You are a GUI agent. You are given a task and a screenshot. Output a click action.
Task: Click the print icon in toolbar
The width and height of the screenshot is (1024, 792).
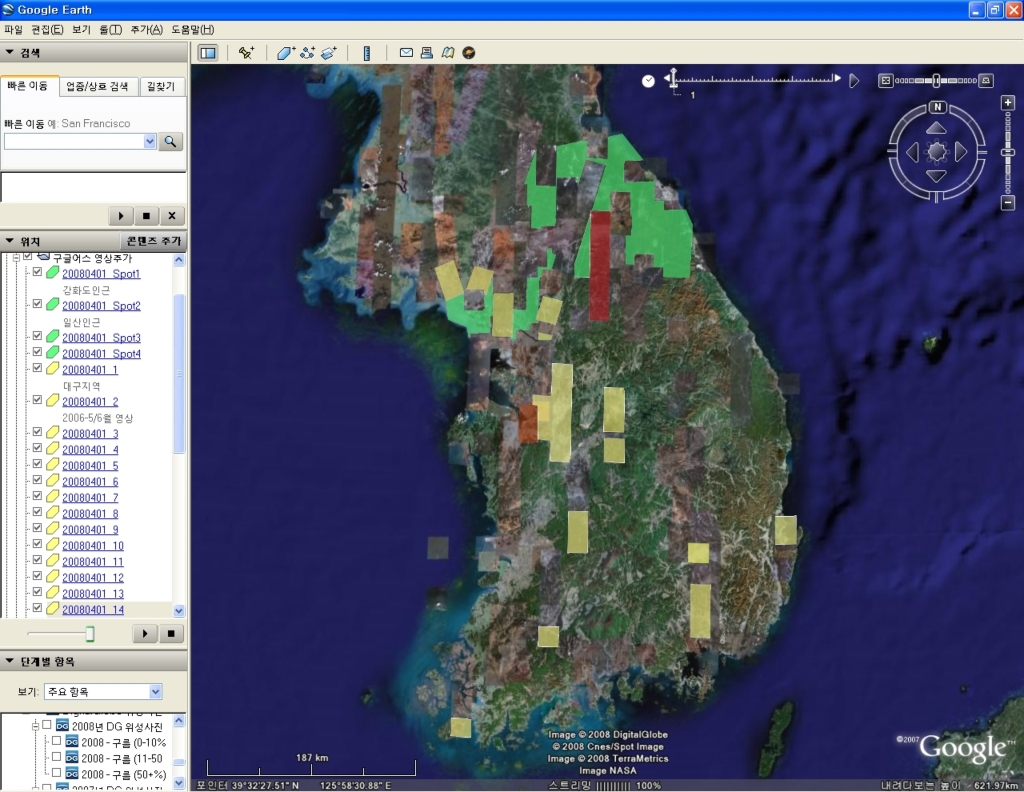tap(426, 53)
